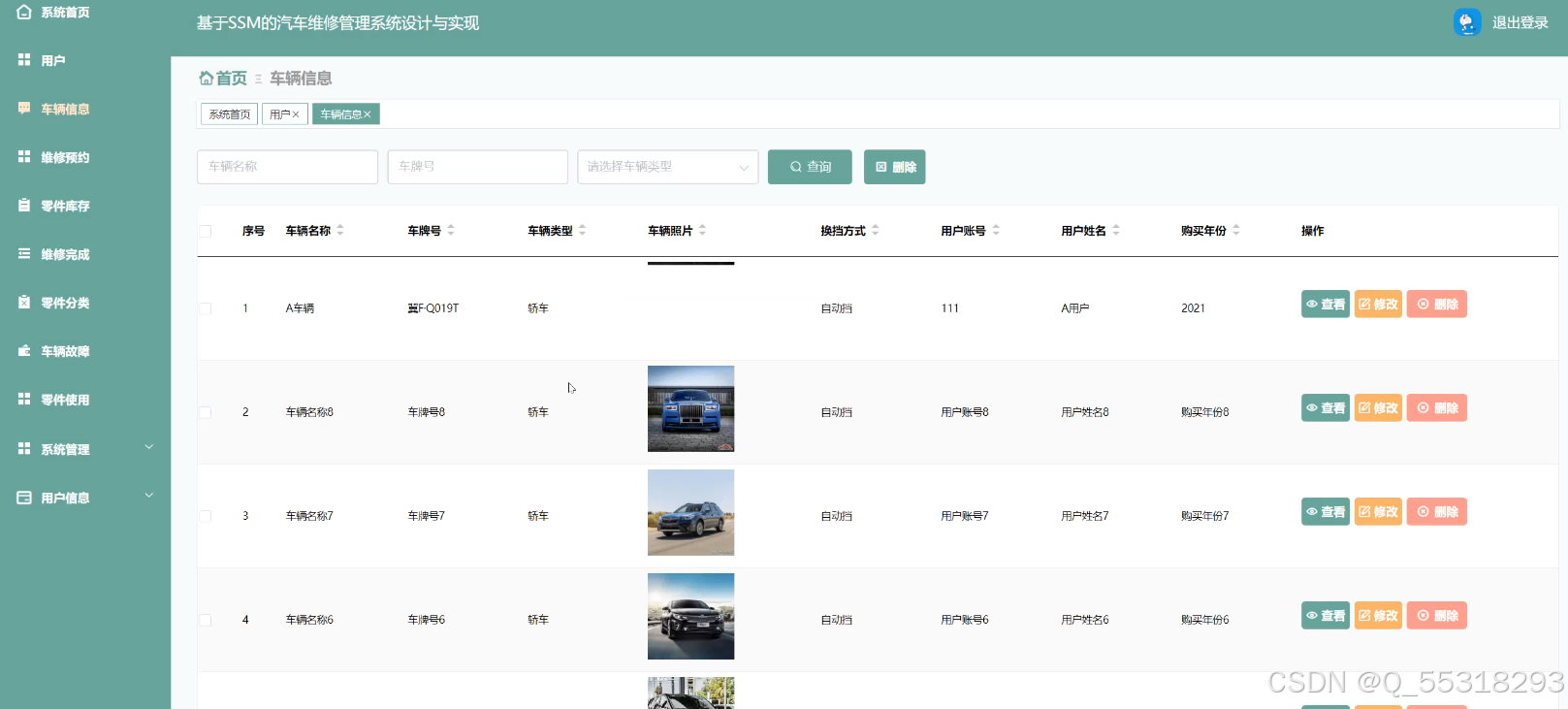
Task: Click the 维修完成 list icon
Action: tap(24, 254)
